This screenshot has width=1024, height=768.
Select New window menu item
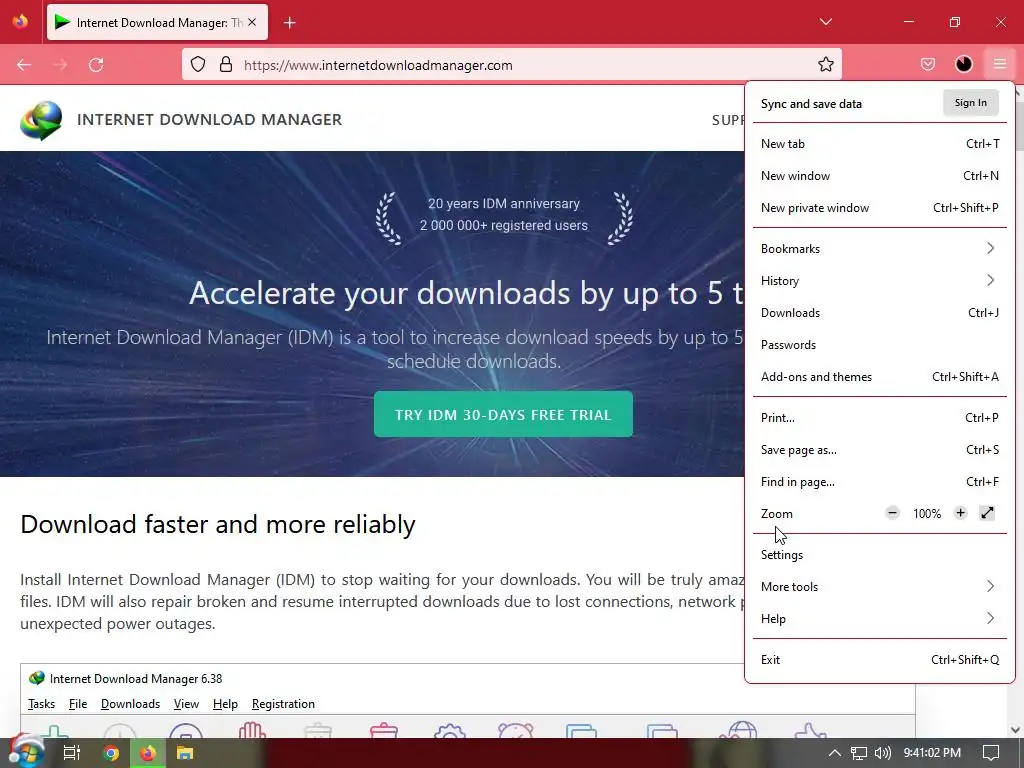(880, 176)
